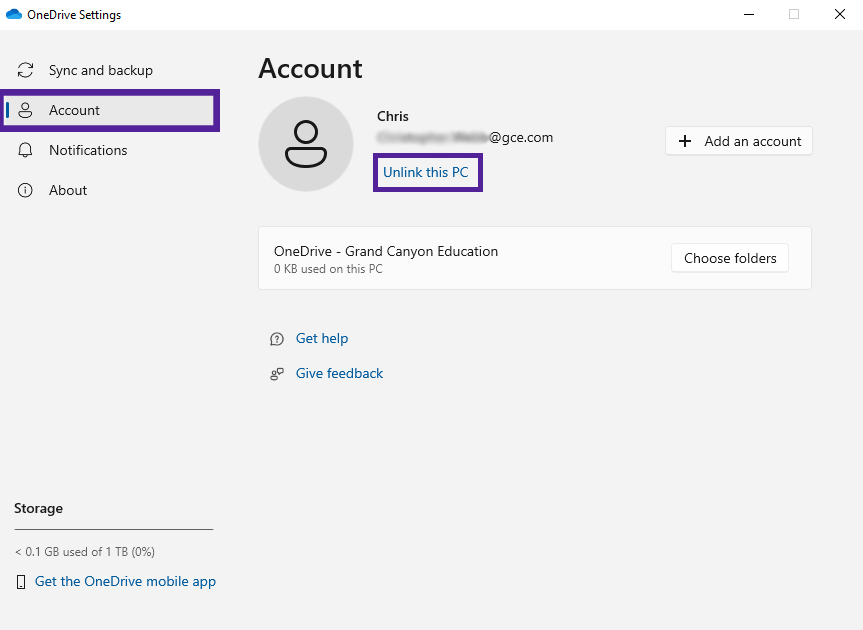
Task: Click OneDrive - Grand Canyon Education text
Action: point(386,251)
